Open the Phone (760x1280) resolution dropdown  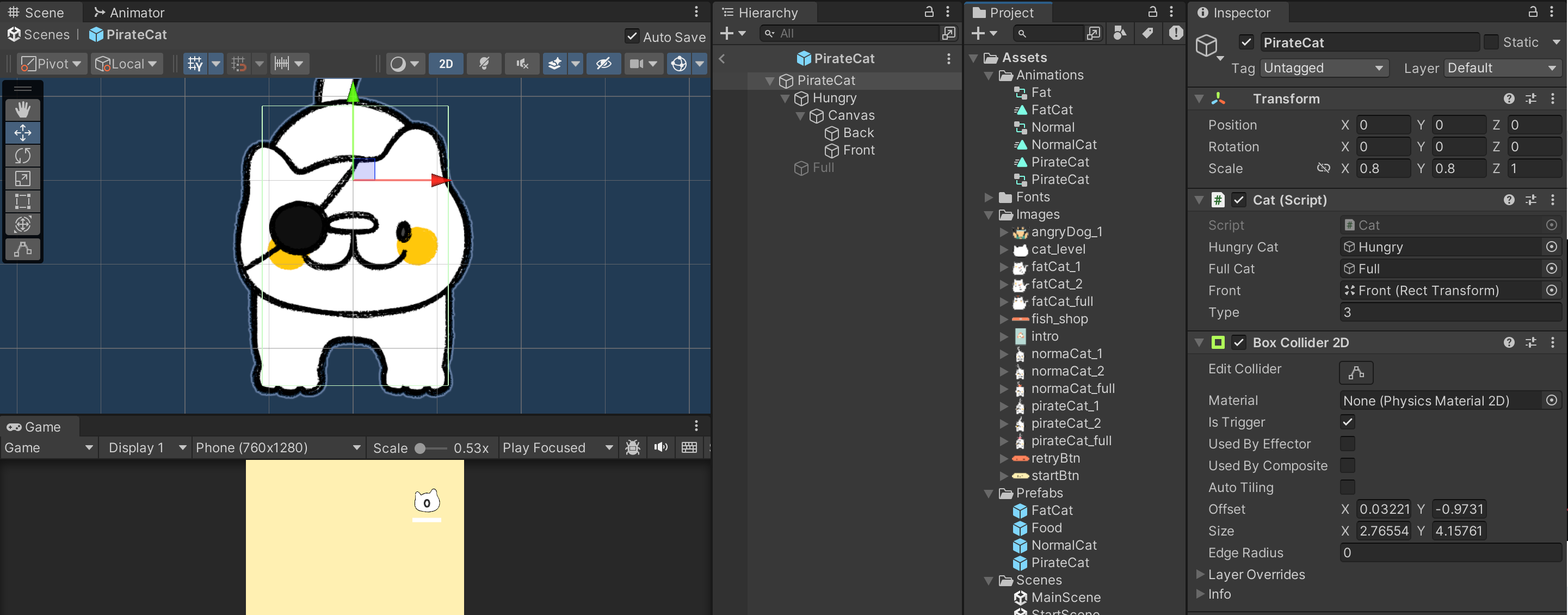coord(278,447)
